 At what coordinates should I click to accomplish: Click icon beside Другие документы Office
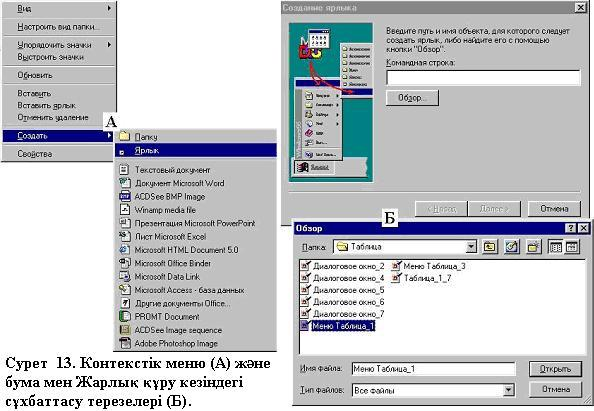(x=125, y=303)
